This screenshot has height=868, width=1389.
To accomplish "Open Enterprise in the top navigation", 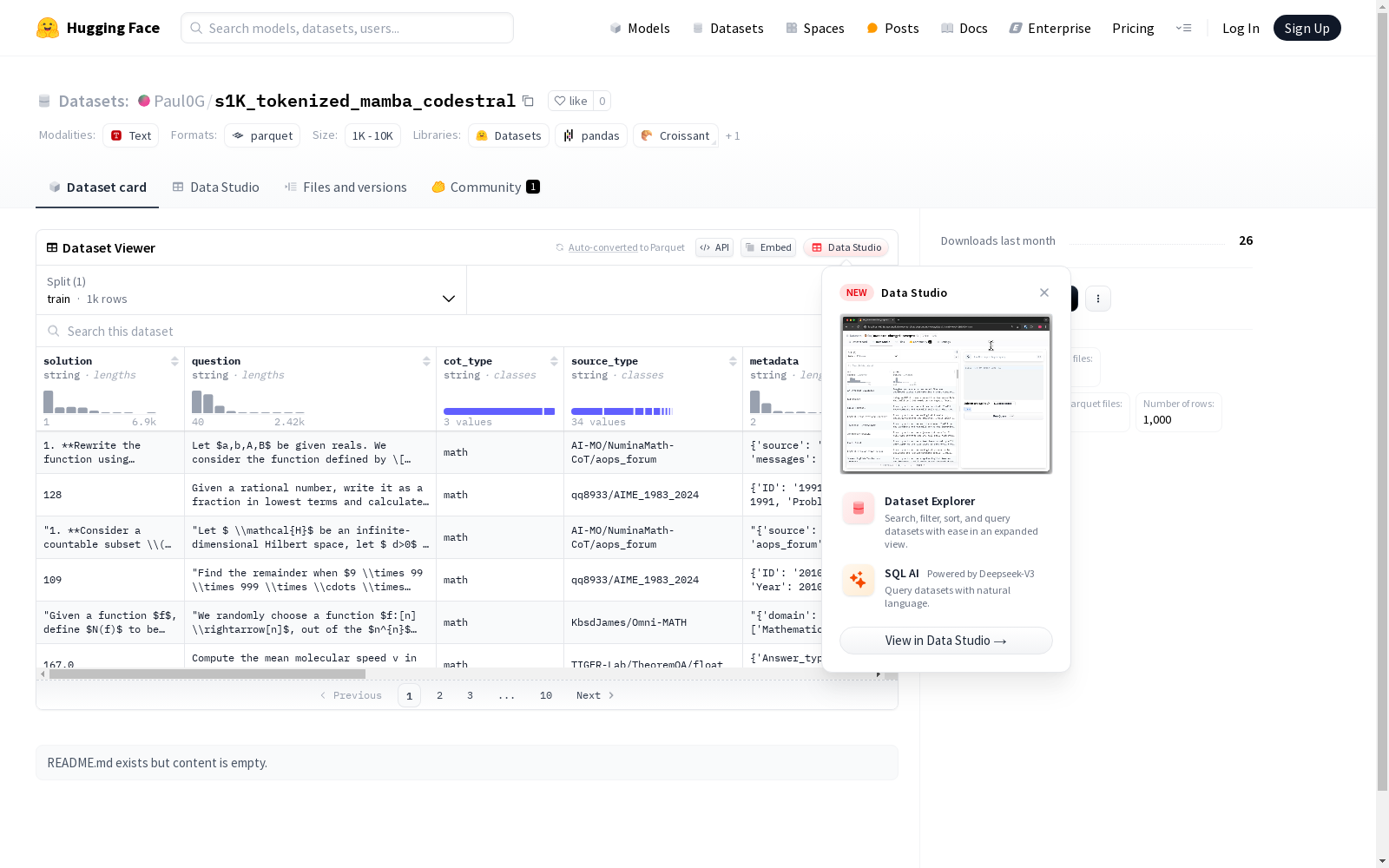I will click(x=1050, y=28).
